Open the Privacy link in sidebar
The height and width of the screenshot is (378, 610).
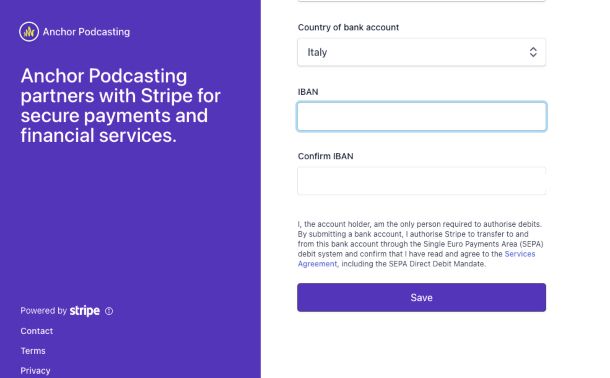(35, 371)
